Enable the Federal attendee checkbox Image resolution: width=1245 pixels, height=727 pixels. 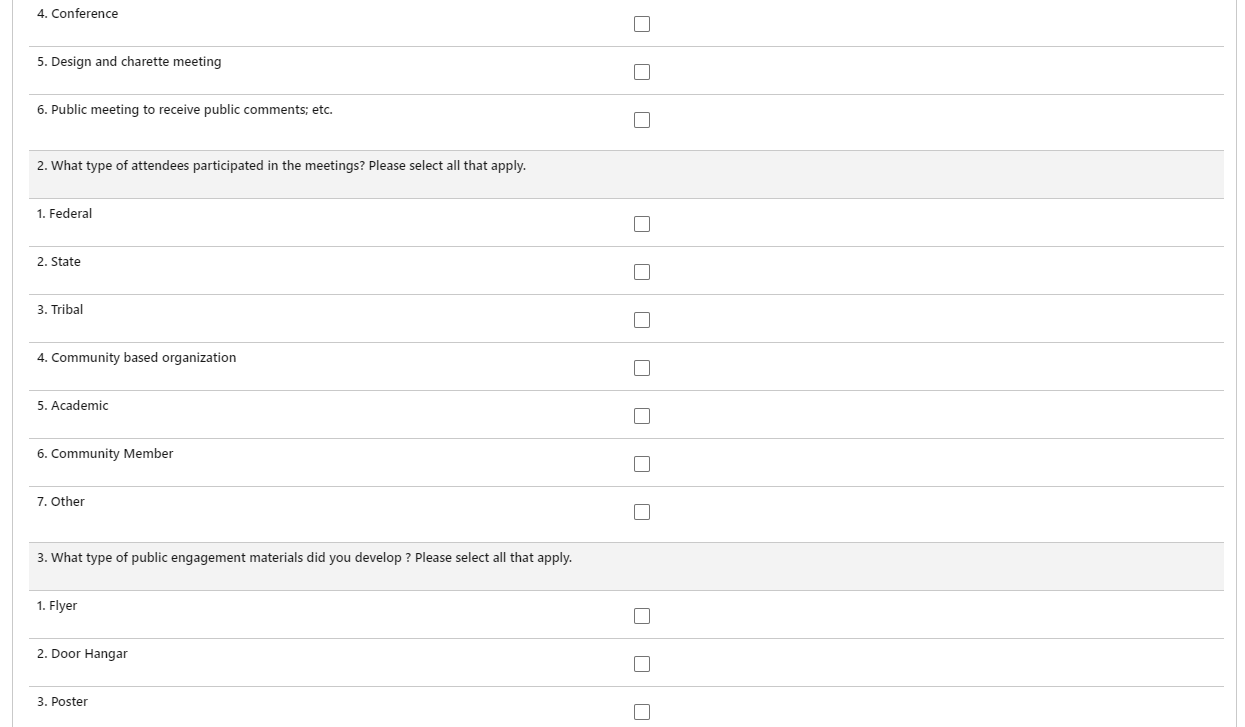(x=642, y=224)
